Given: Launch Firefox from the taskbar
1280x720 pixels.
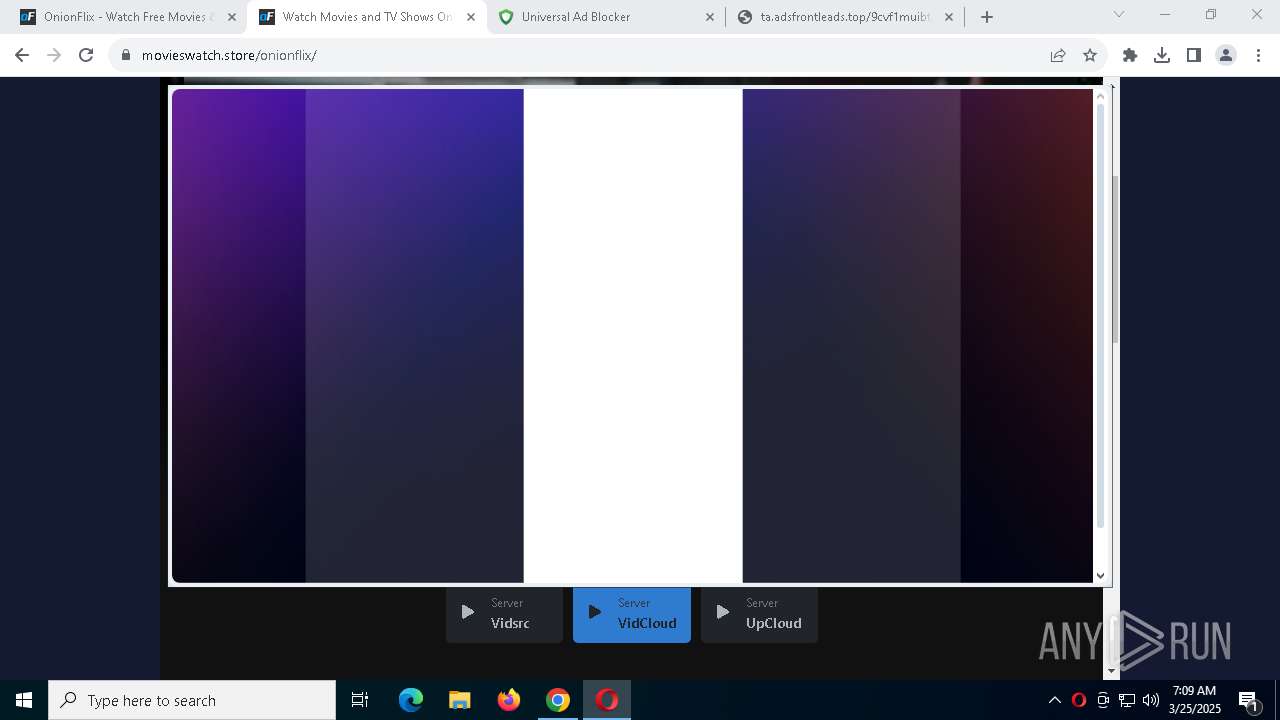Looking at the screenshot, I should pyautogui.click(x=509, y=700).
